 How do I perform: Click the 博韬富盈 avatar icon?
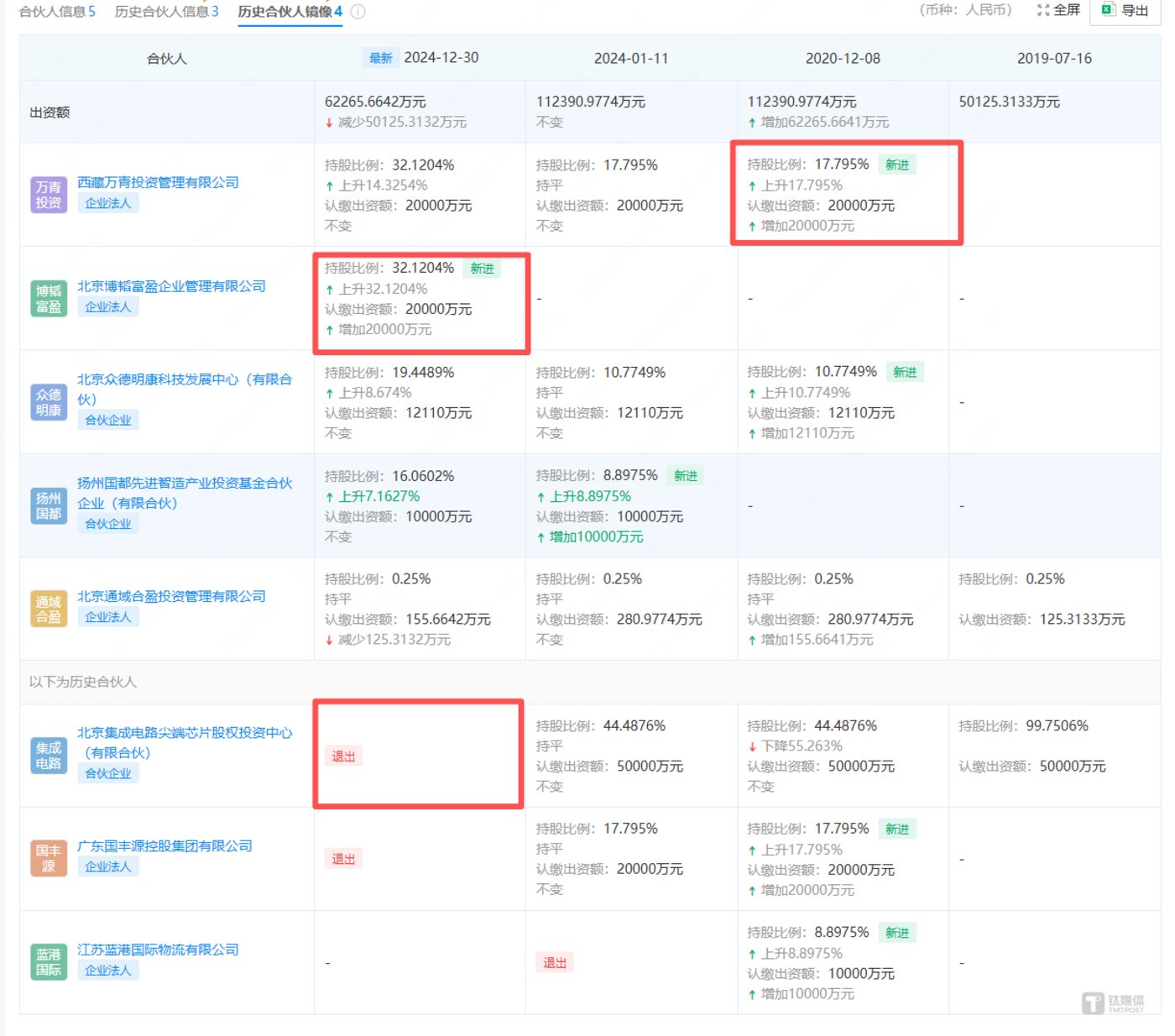[48, 296]
